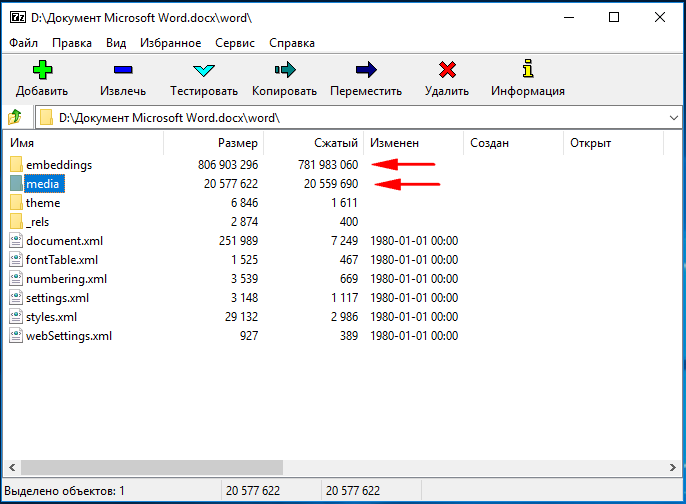
Task: Maximize the 7-Zip window
Action: pos(614,18)
